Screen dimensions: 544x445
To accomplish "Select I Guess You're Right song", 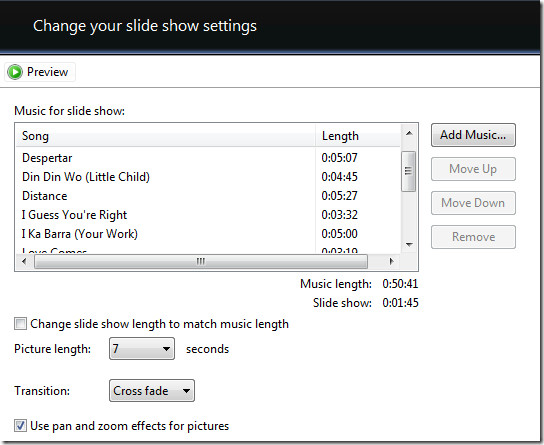I will click(208, 215).
